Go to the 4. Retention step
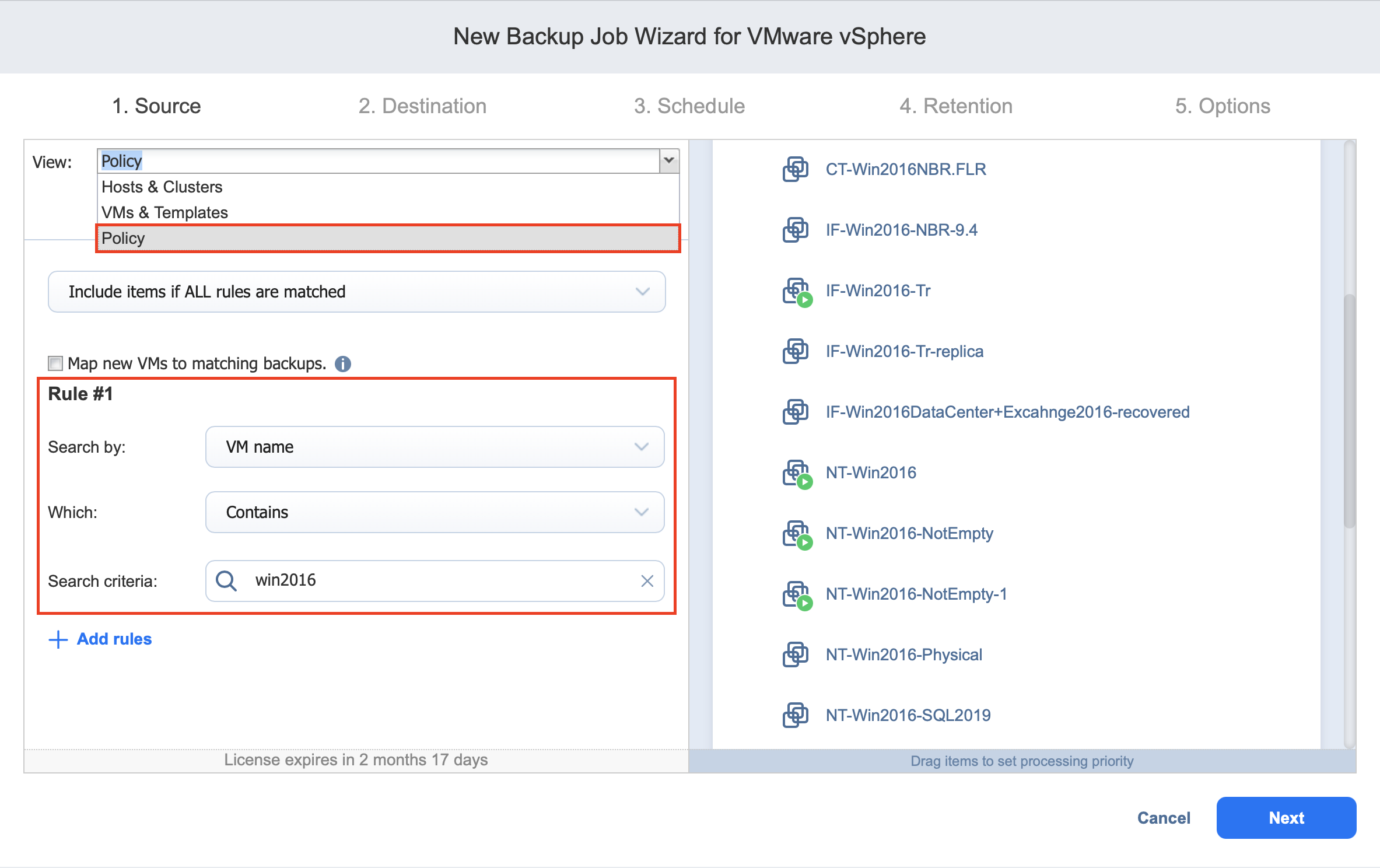 tap(956, 106)
